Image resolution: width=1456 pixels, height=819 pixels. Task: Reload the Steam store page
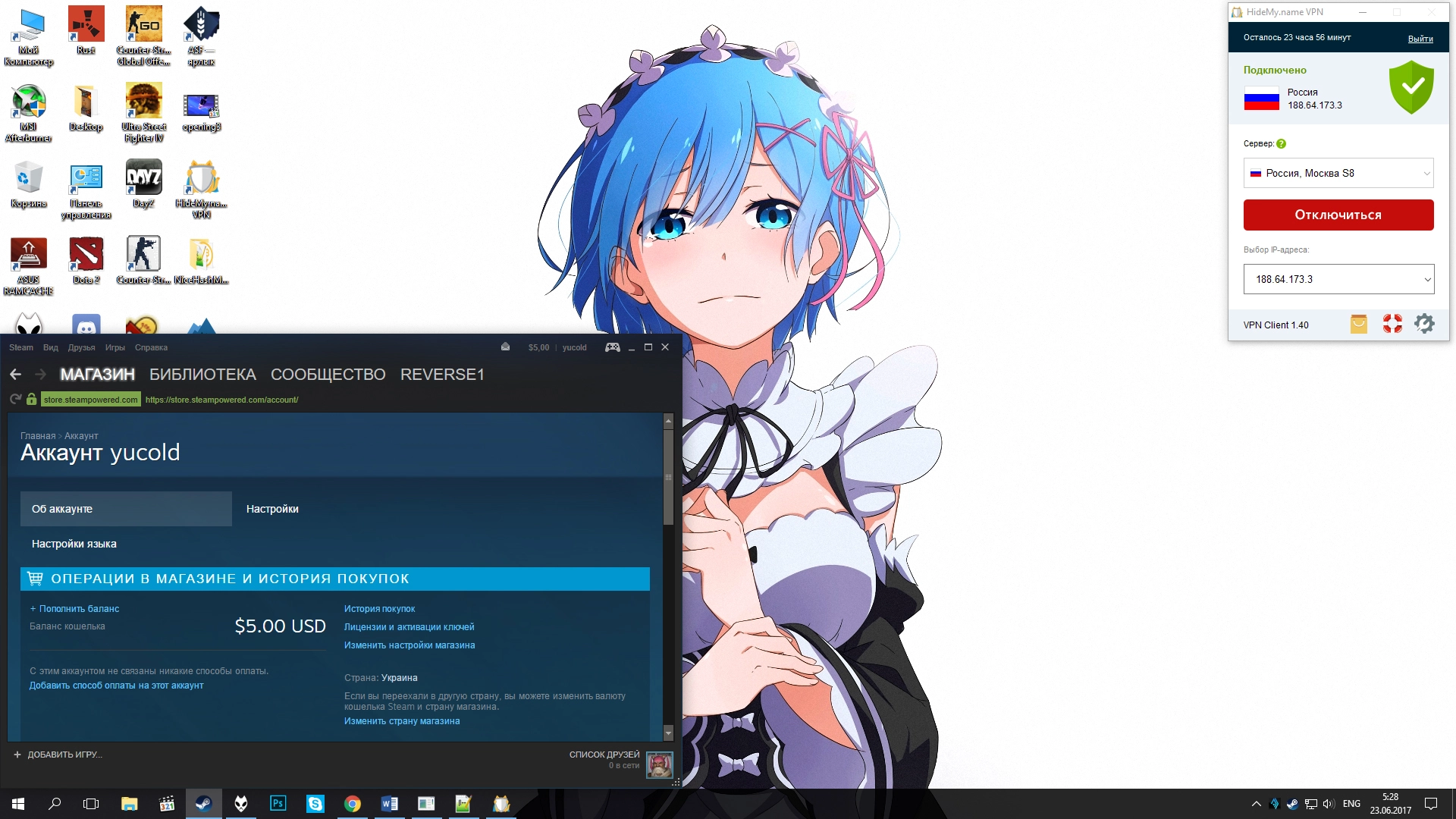click(15, 399)
